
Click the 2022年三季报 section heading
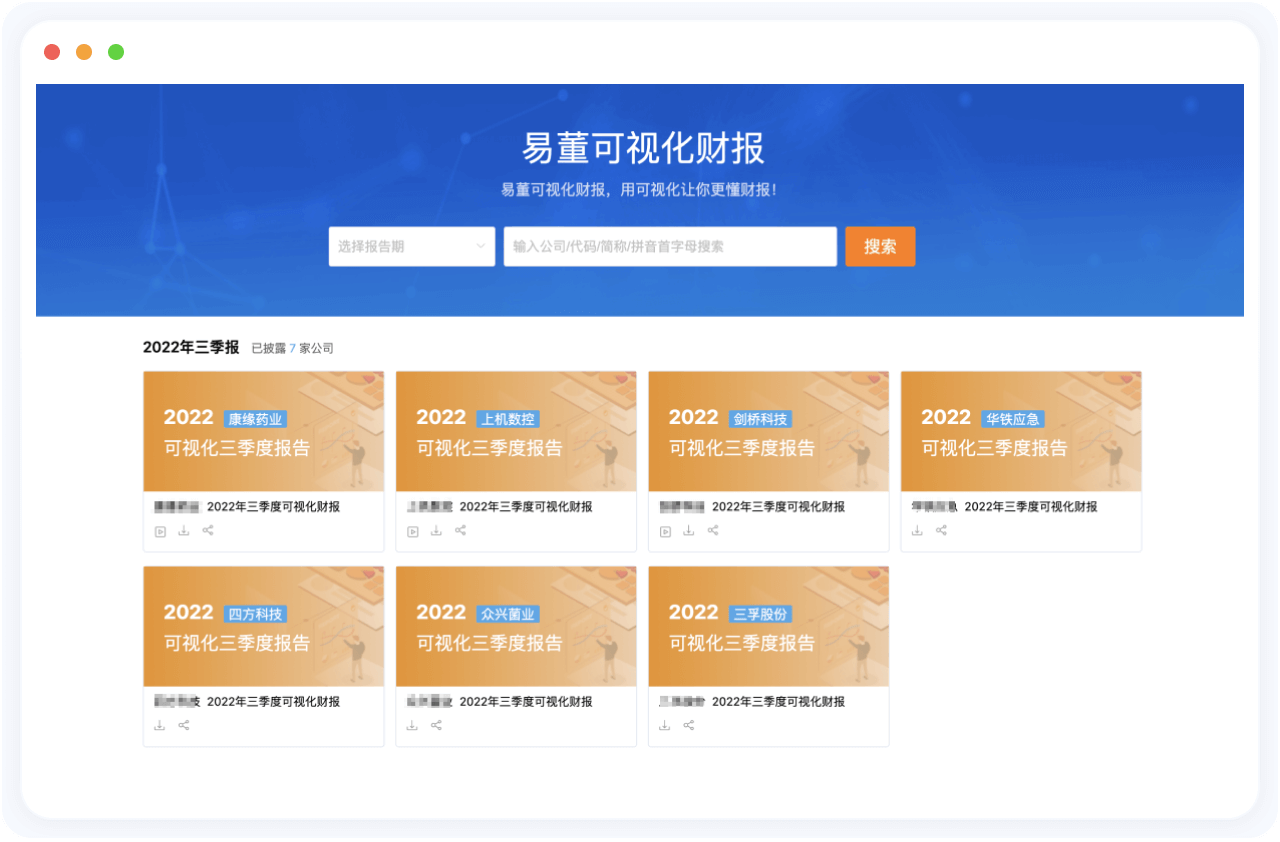pos(191,347)
